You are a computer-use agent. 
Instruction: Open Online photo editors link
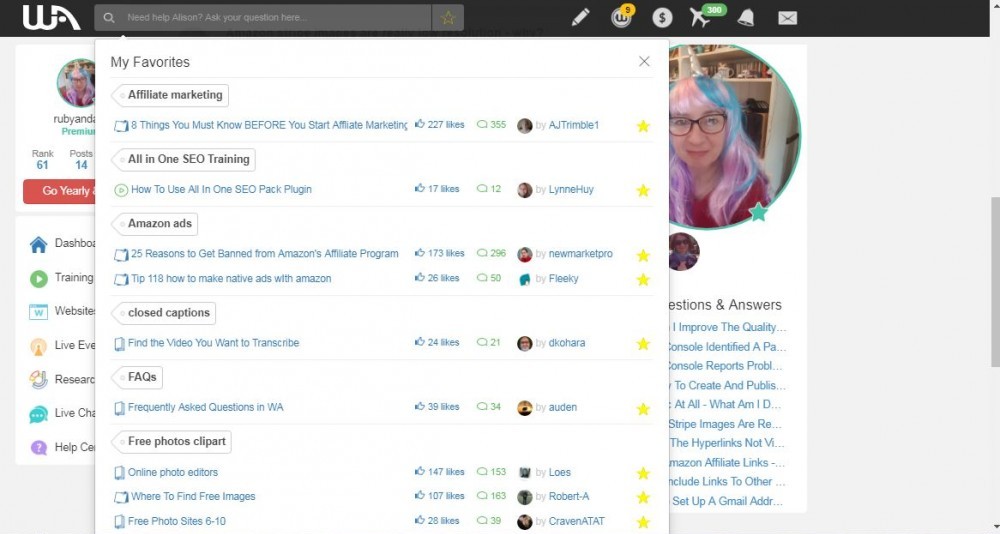173,473
